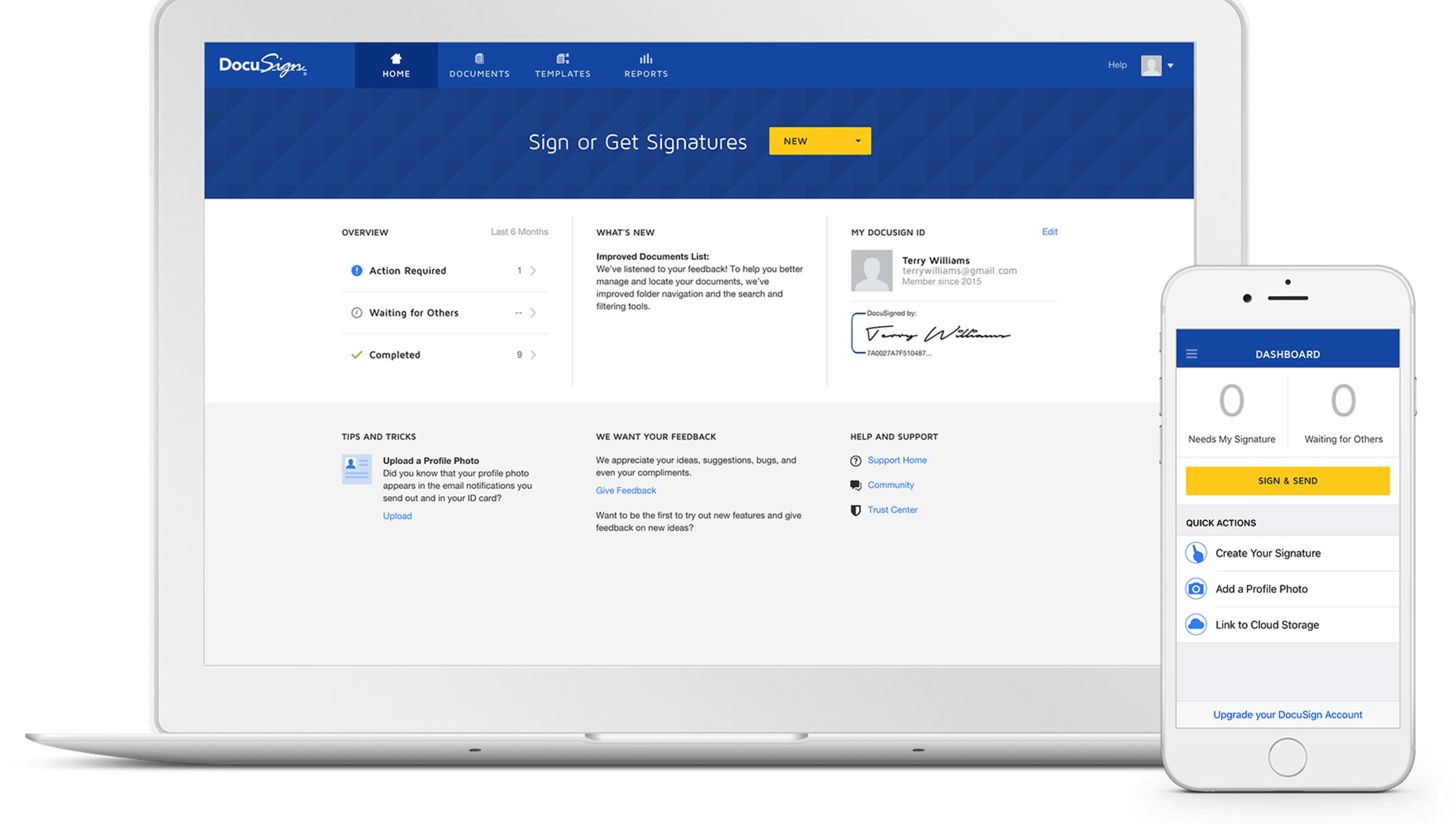Open the Templates tab
The height and width of the screenshot is (824, 1456).
562,65
